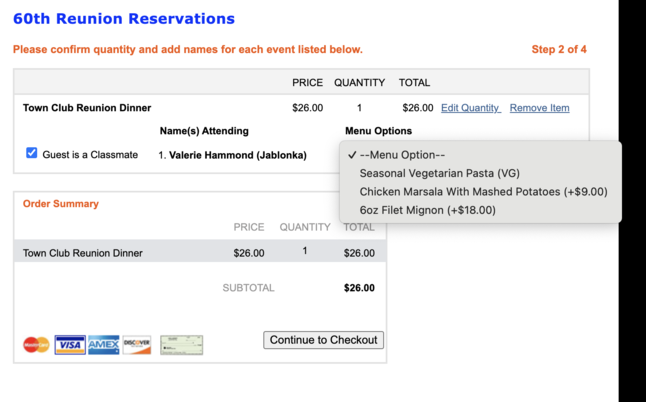Click the Valerie Hammond (Jablonka) attendee name
The image size is (646, 402).
point(238,155)
